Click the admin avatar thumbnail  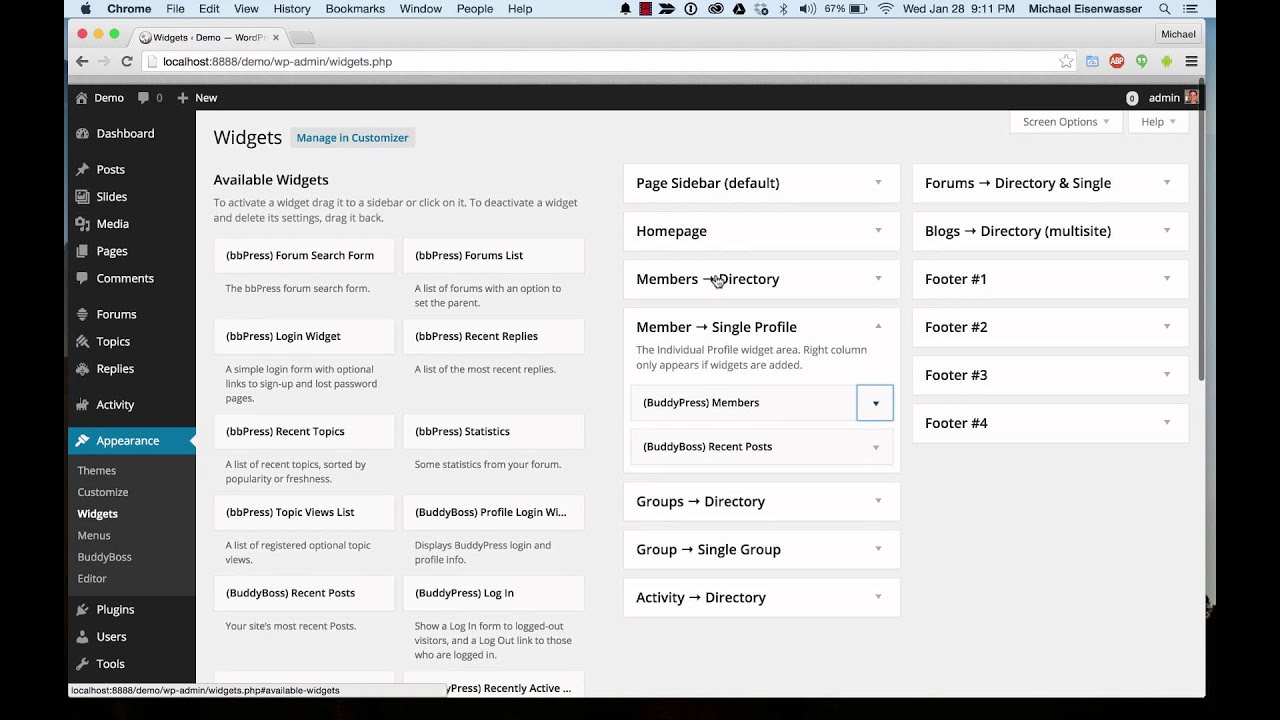point(1191,97)
